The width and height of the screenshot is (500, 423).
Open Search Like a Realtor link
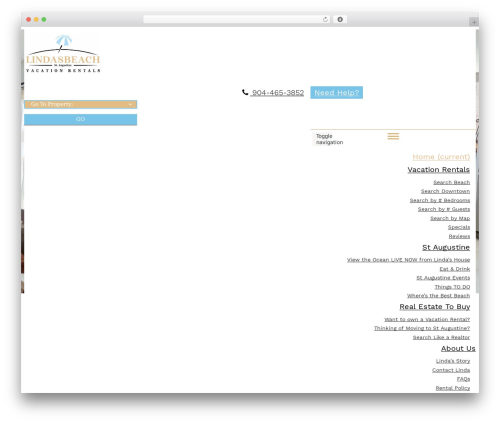[x=441, y=337]
